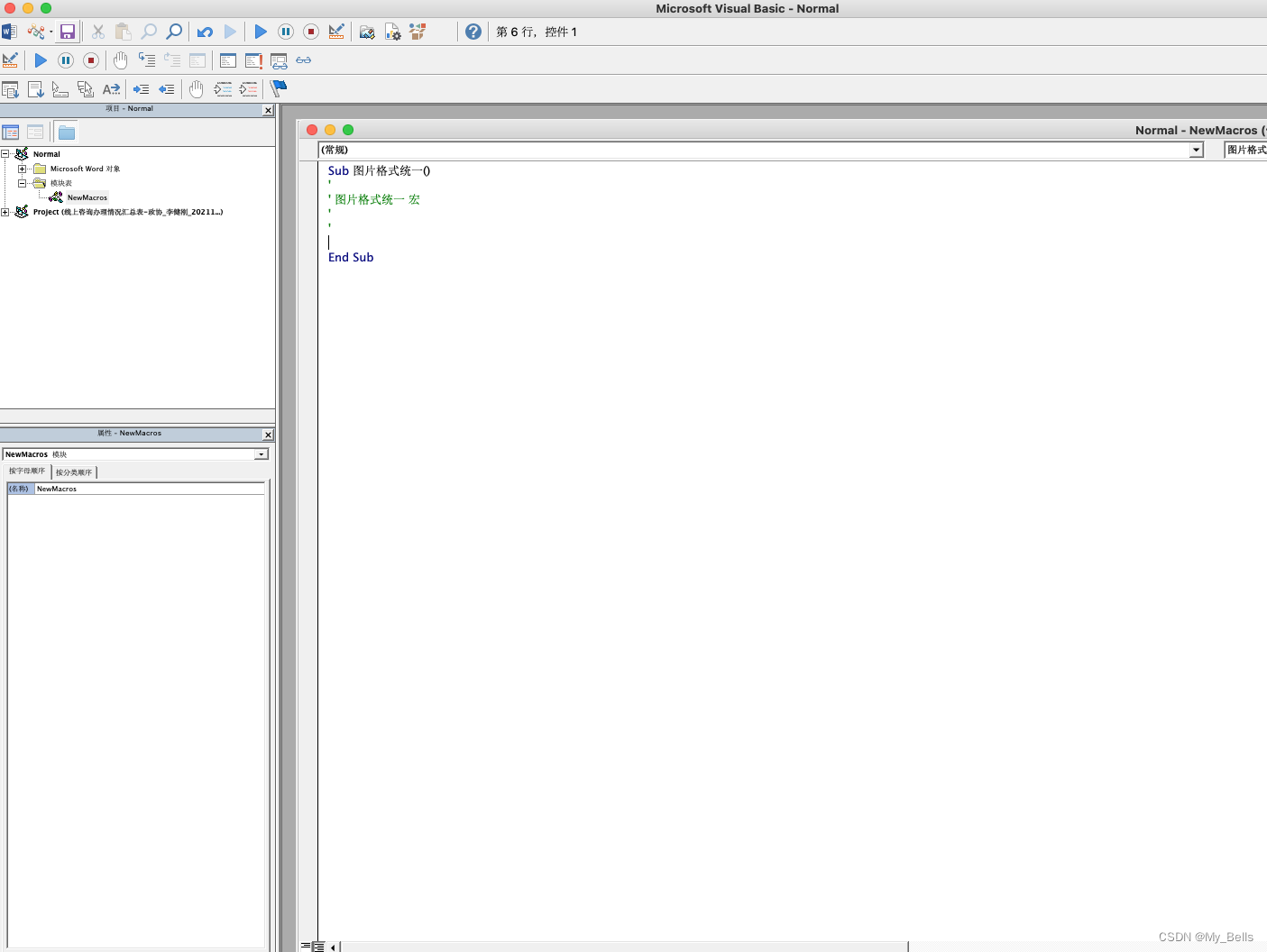Click the Step Into icon
1267x952 pixels.
147,60
